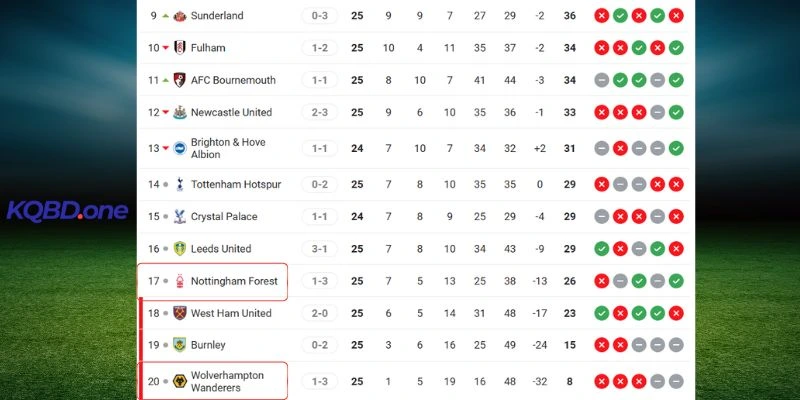Viewport: 800px width, 400px height.
Task: Click the Wolverhampton Wanderers wolf crest
Action: [x=180, y=381]
